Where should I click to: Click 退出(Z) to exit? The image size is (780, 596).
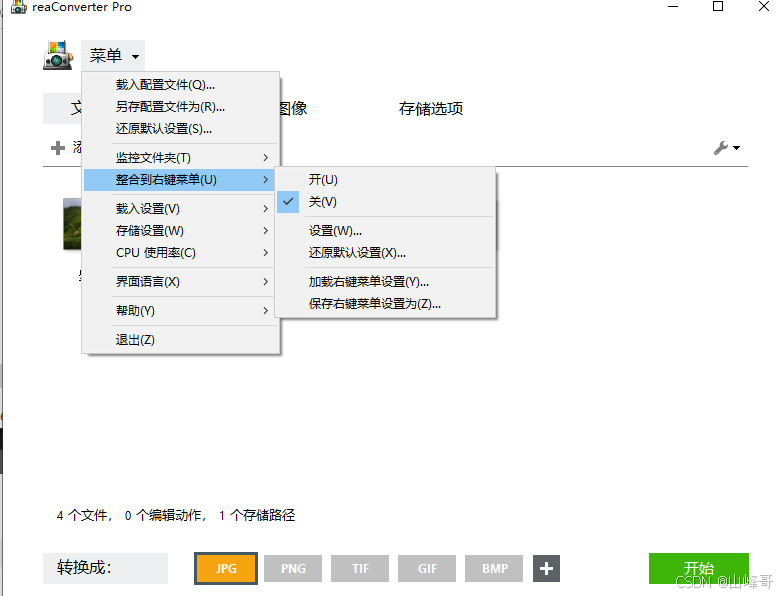click(179, 340)
